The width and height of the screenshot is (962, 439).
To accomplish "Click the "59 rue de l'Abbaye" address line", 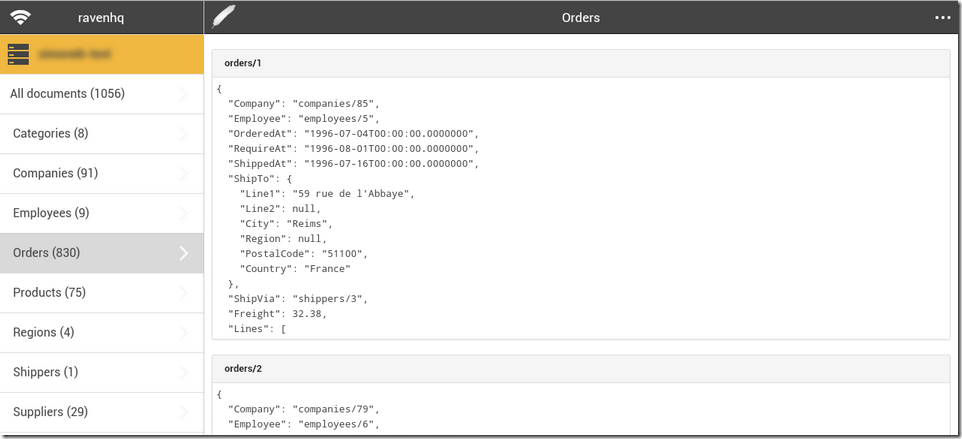I will tap(327, 194).
